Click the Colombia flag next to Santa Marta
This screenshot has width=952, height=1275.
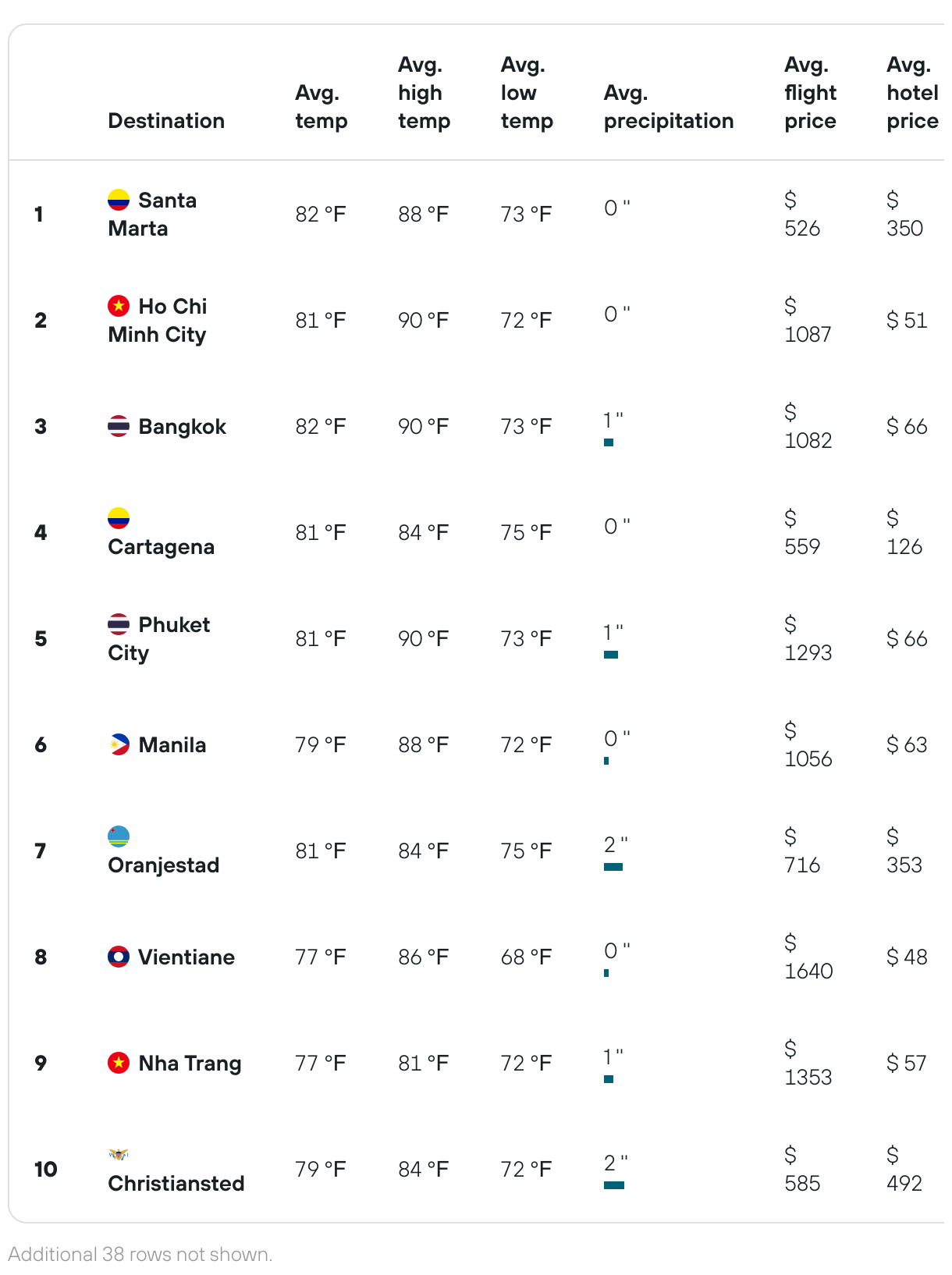pos(119,200)
